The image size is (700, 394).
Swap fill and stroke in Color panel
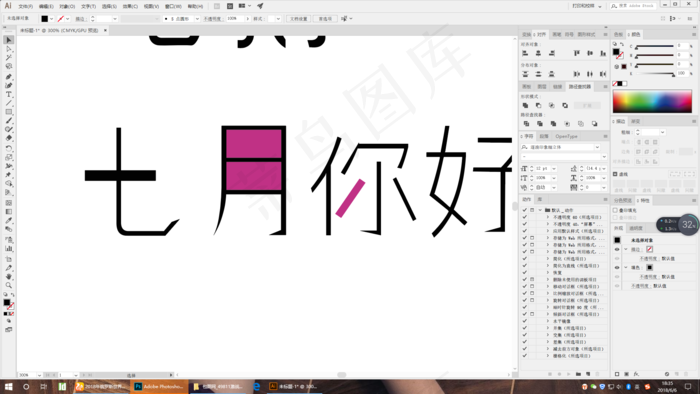tap(622, 44)
